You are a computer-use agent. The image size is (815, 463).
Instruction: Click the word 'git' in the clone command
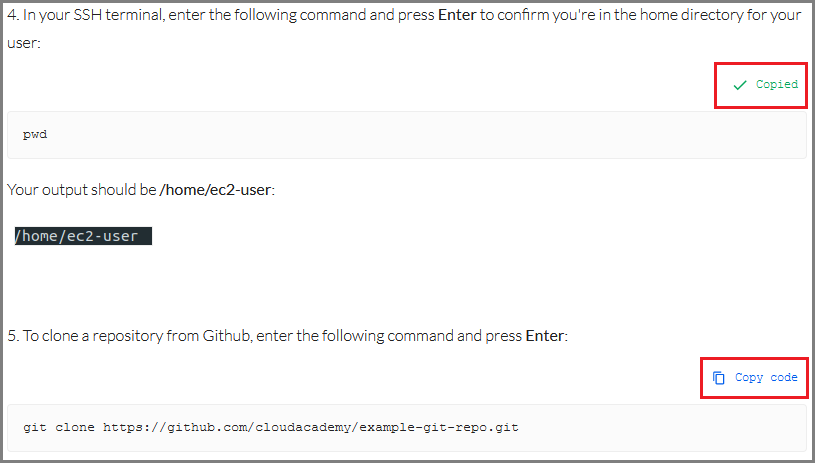click(x=35, y=428)
